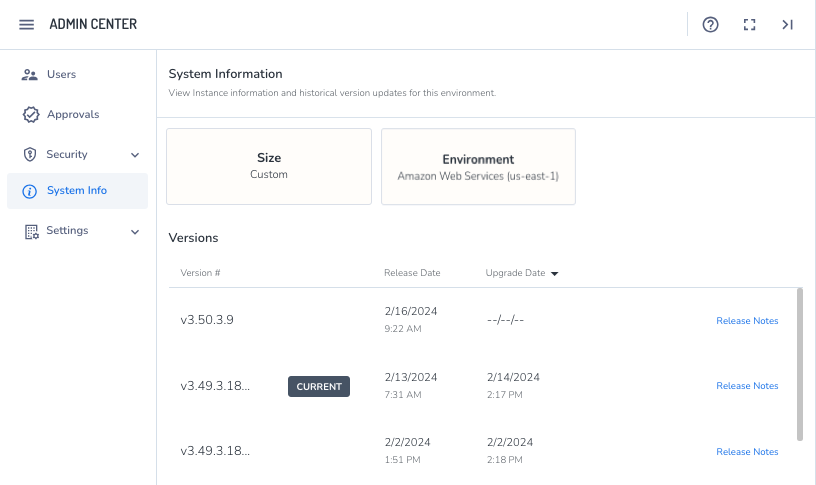Screen dimensions: 816x485
Task: Select System Info in sidebar
Action: [x=77, y=191]
